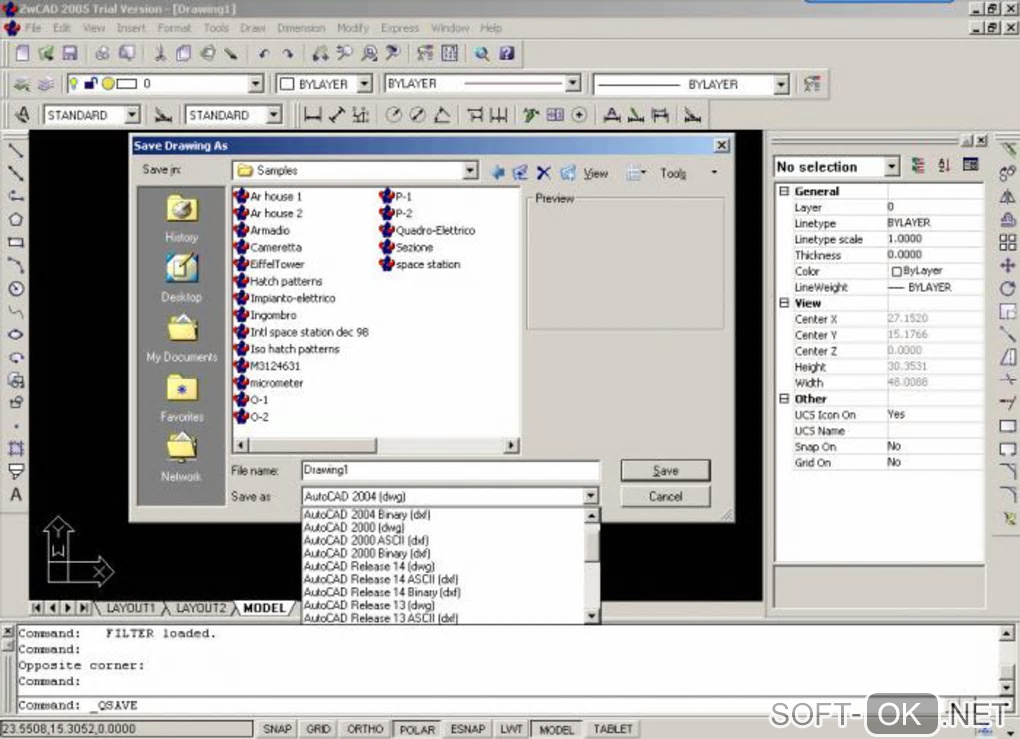The width and height of the screenshot is (1020, 739).
Task: Click the Move tool in right toolbar
Action: [1007, 265]
